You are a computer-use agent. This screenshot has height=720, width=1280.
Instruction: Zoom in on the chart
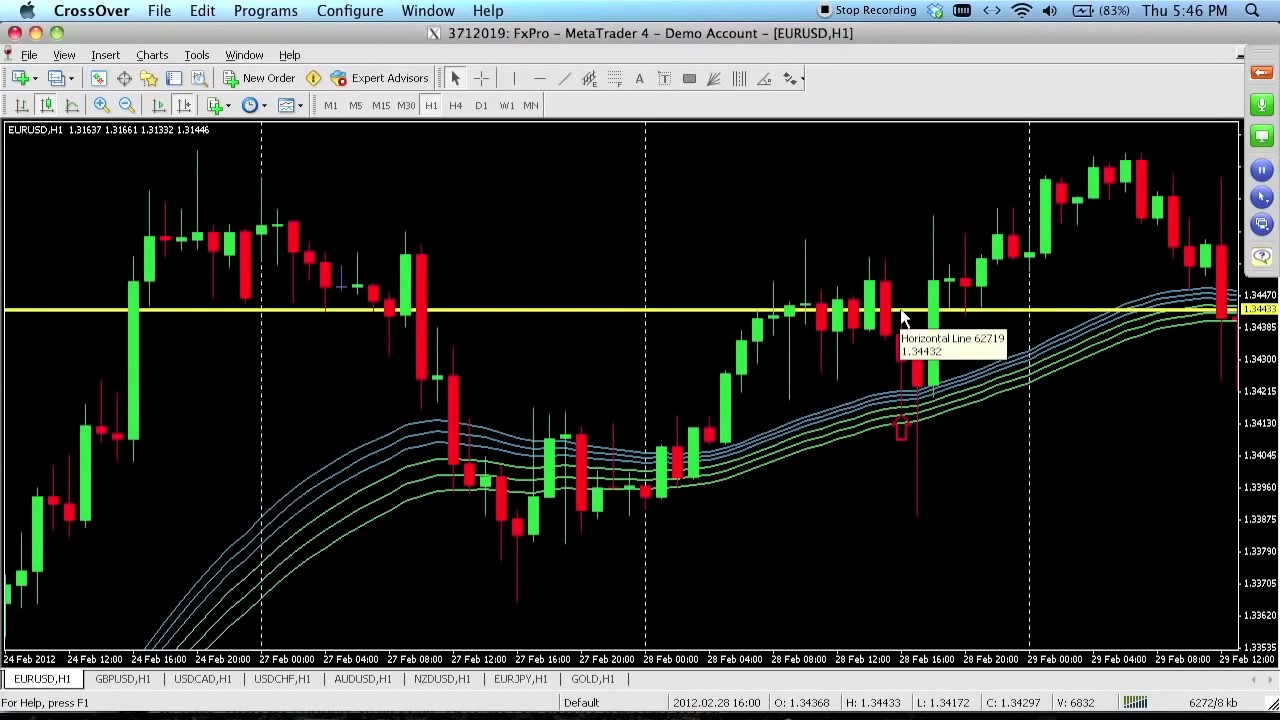tap(101, 105)
